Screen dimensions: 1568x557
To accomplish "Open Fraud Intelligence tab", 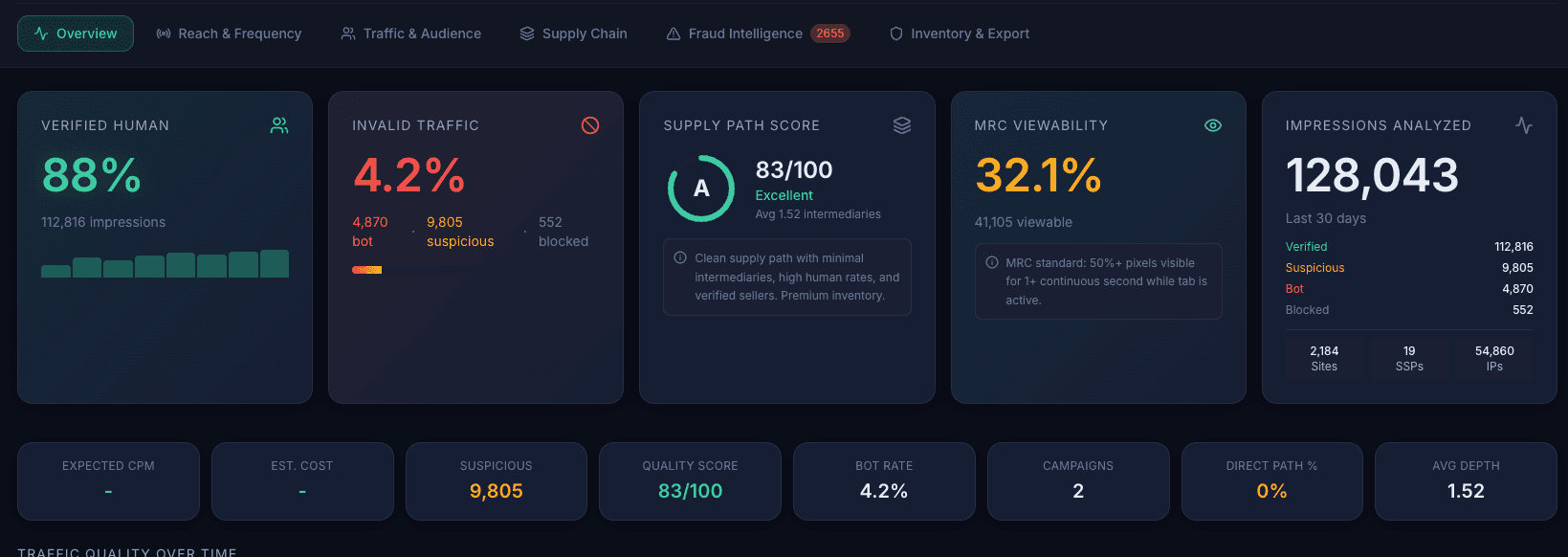I will [758, 33].
